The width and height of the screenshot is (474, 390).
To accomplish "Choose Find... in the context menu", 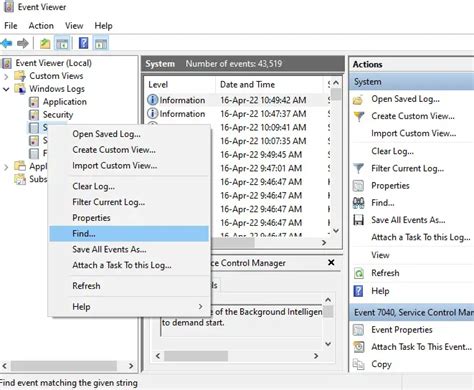I will tap(129, 233).
